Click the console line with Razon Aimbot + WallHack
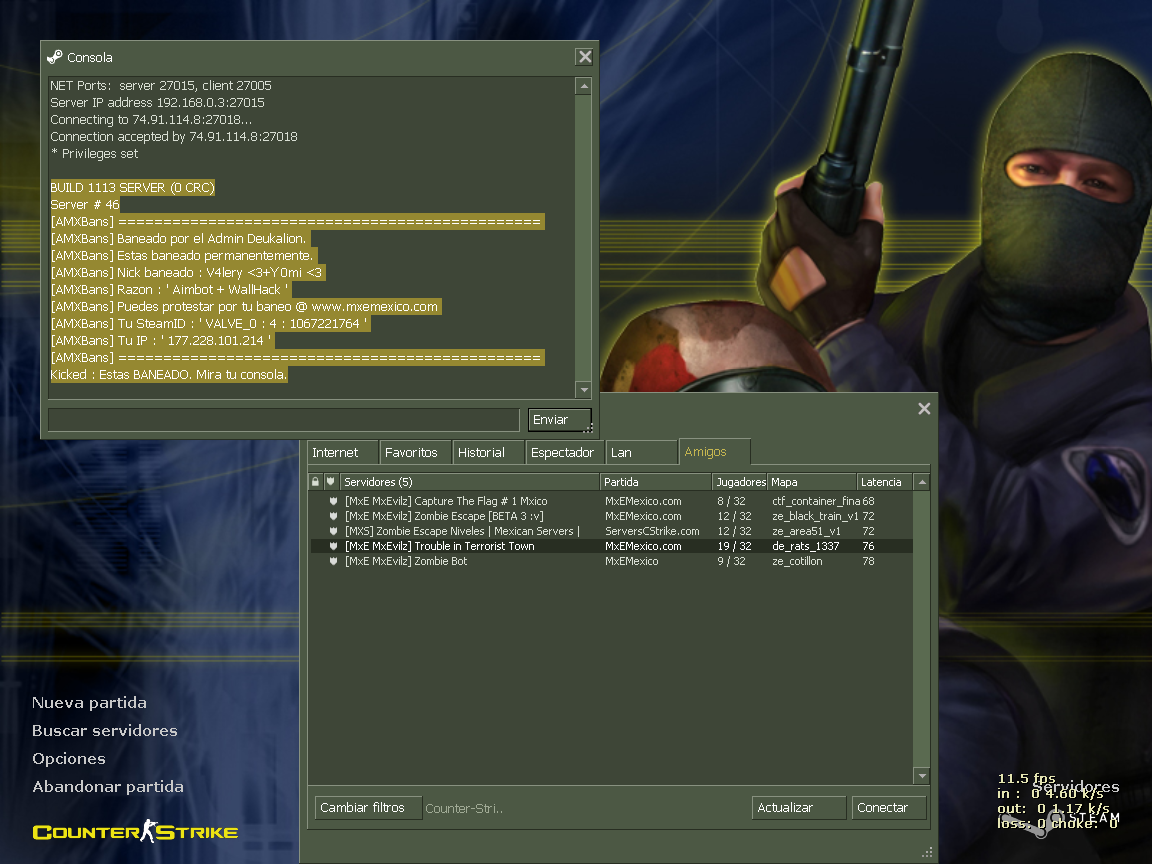1152x864 pixels. (170, 289)
